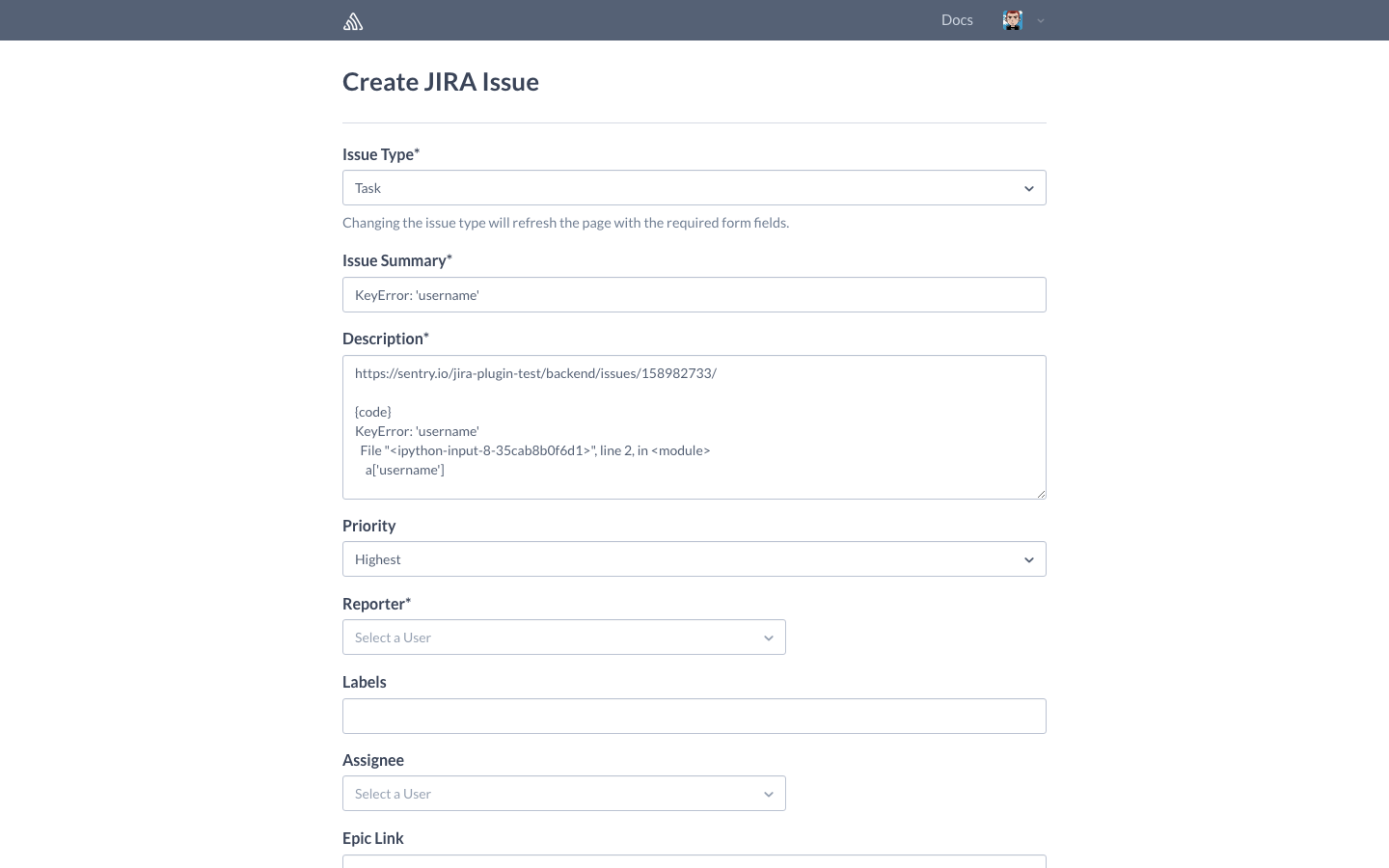Viewport: 1389px width, 868px height.
Task: Click the Epic Link label
Action: 373,838
